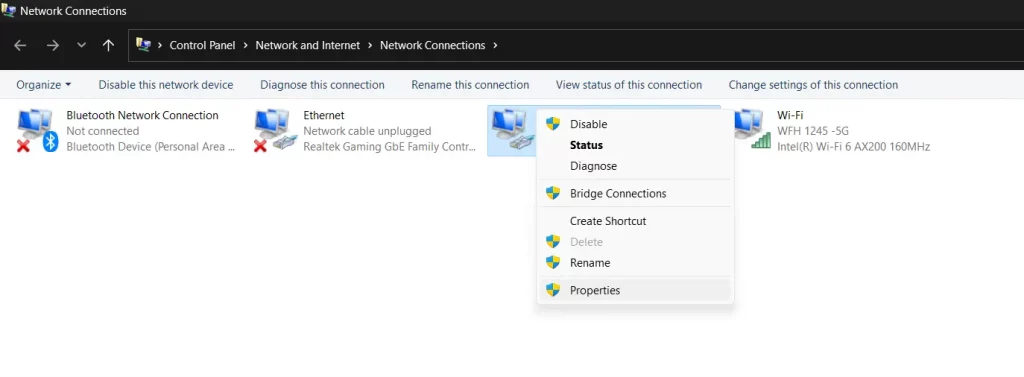Click the Wi-Fi connection name

click(x=790, y=115)
